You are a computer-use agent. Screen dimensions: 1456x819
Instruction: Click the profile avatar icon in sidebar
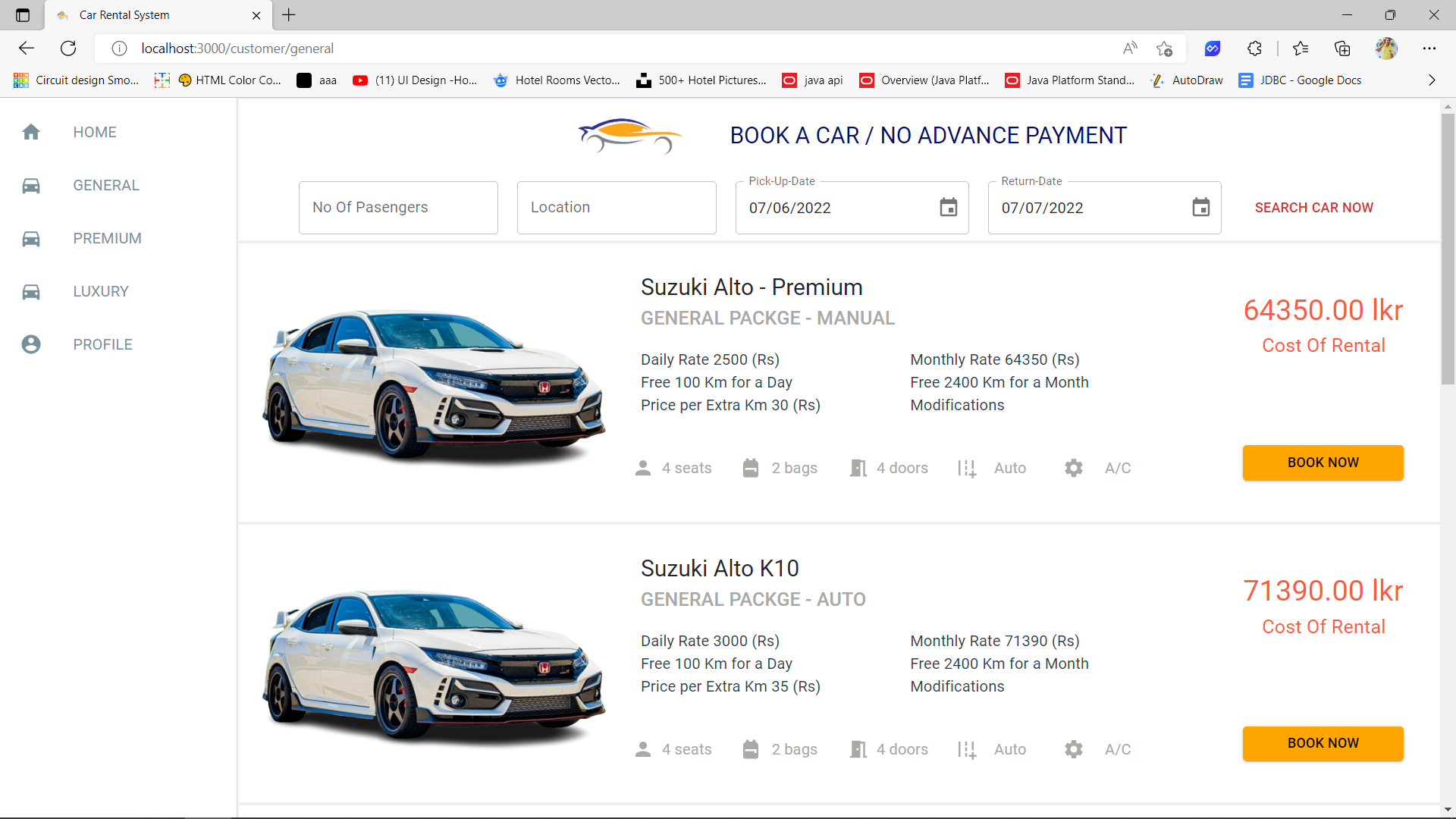click(31, 344)
